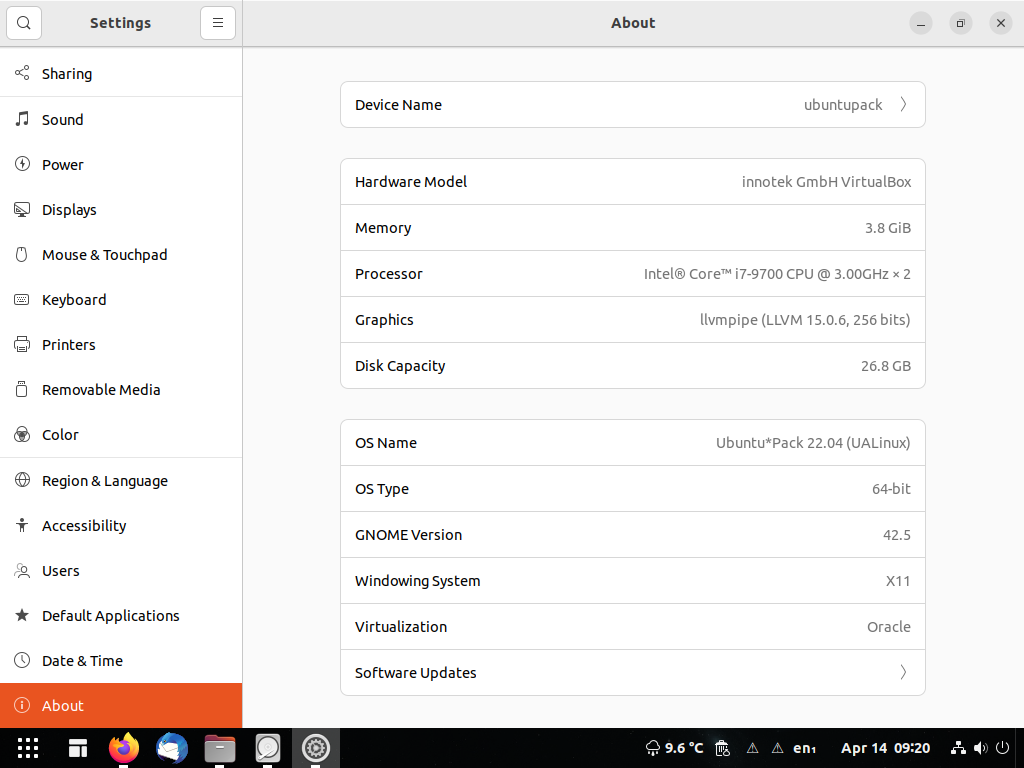Click the "innotek GmbH VirtualBox" hardware model value
This screenshot has width=1024, height=768.
click(x=826, y=182)
